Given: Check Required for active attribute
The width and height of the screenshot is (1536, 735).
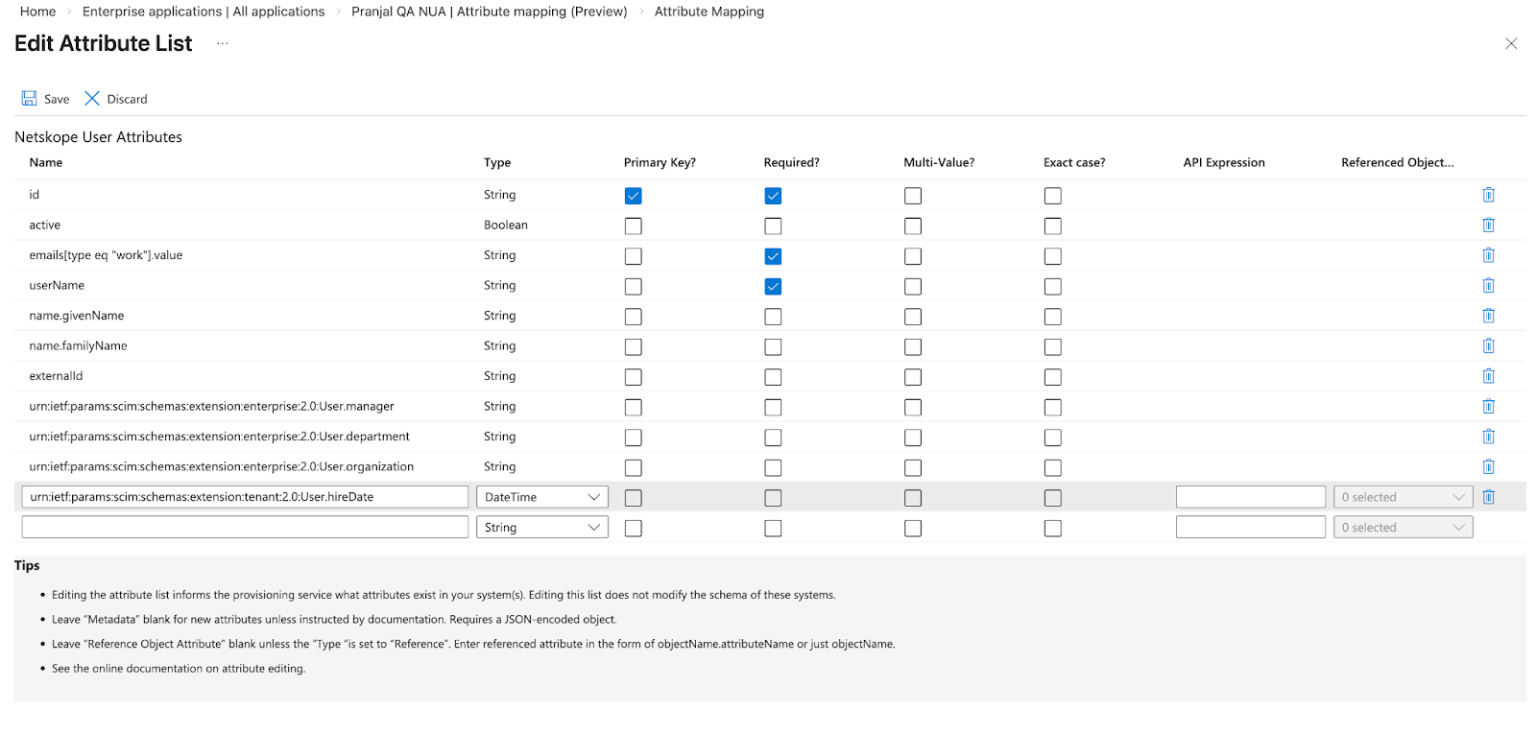Looking at the screenshot, I should (x=773, y=226).
